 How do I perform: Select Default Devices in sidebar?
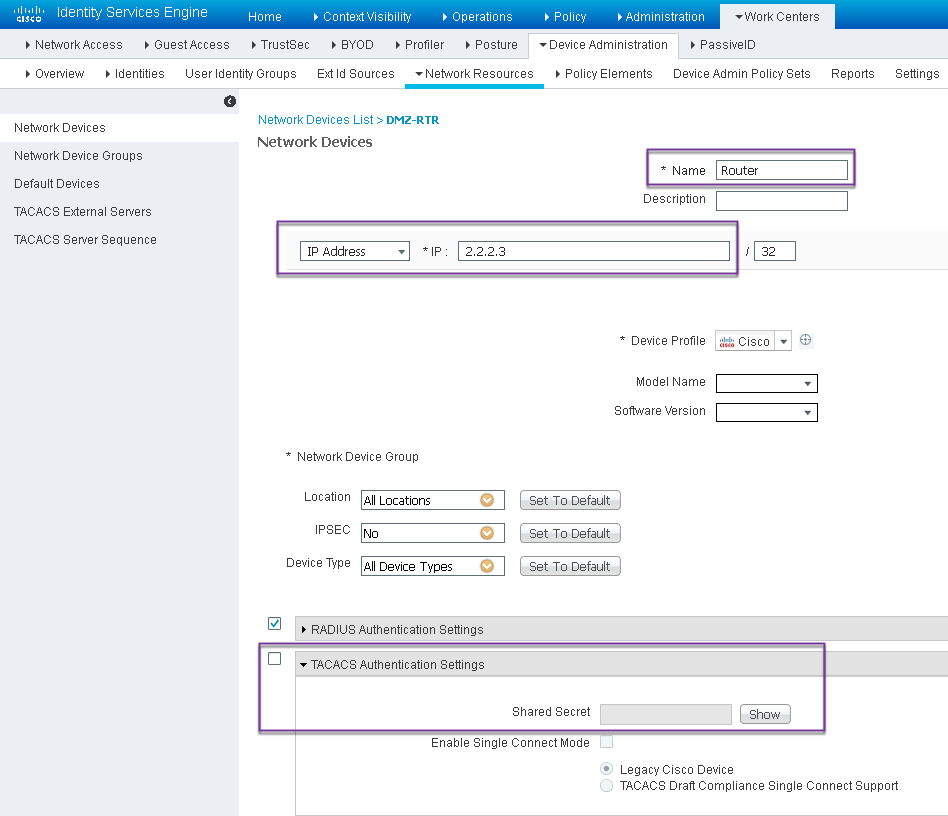coord(57,183)
